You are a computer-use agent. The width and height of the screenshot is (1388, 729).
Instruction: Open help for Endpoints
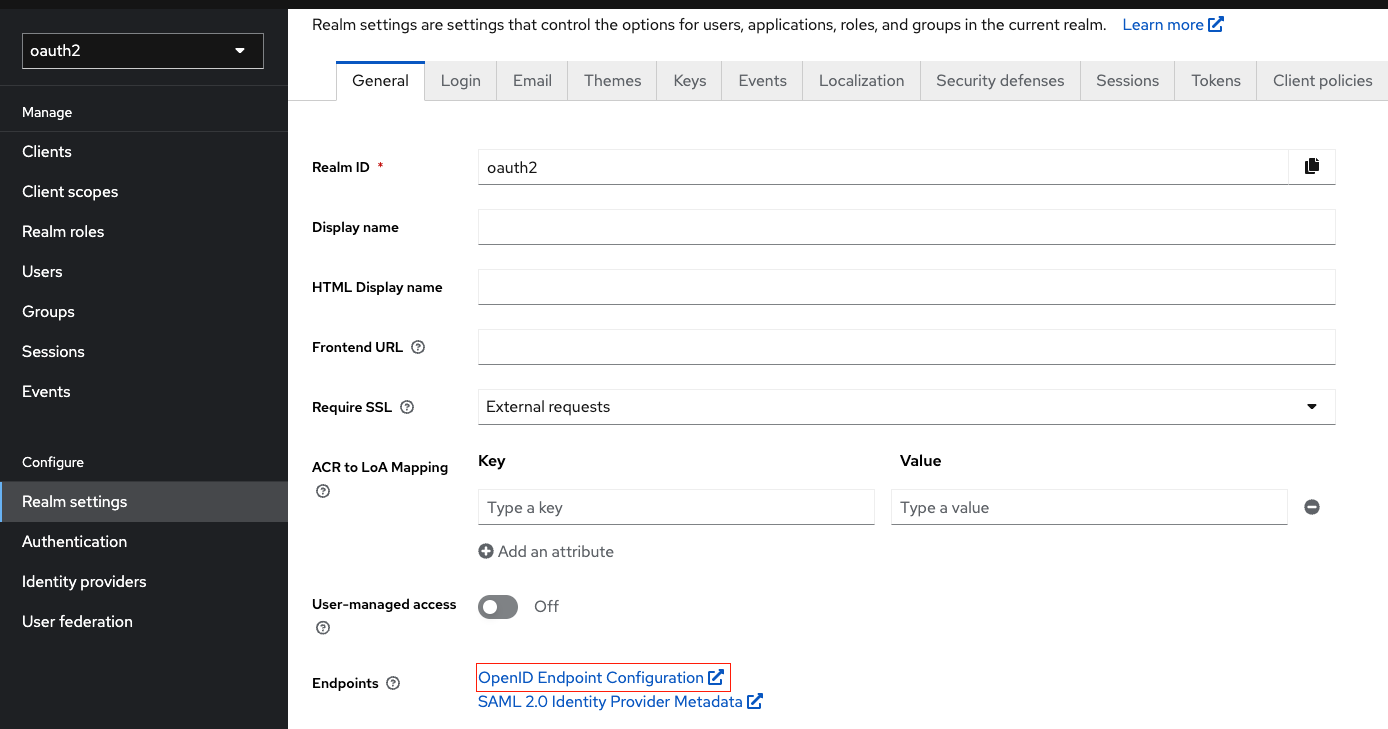(393, 683)
